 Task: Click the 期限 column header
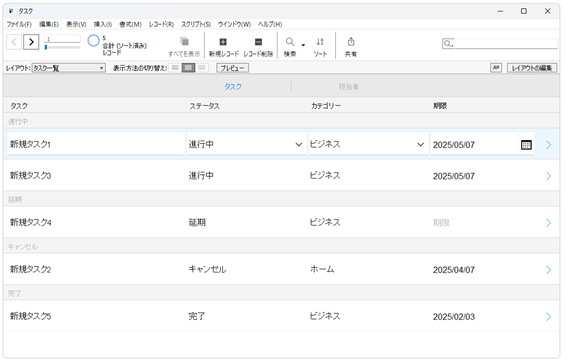pos(440,106)
